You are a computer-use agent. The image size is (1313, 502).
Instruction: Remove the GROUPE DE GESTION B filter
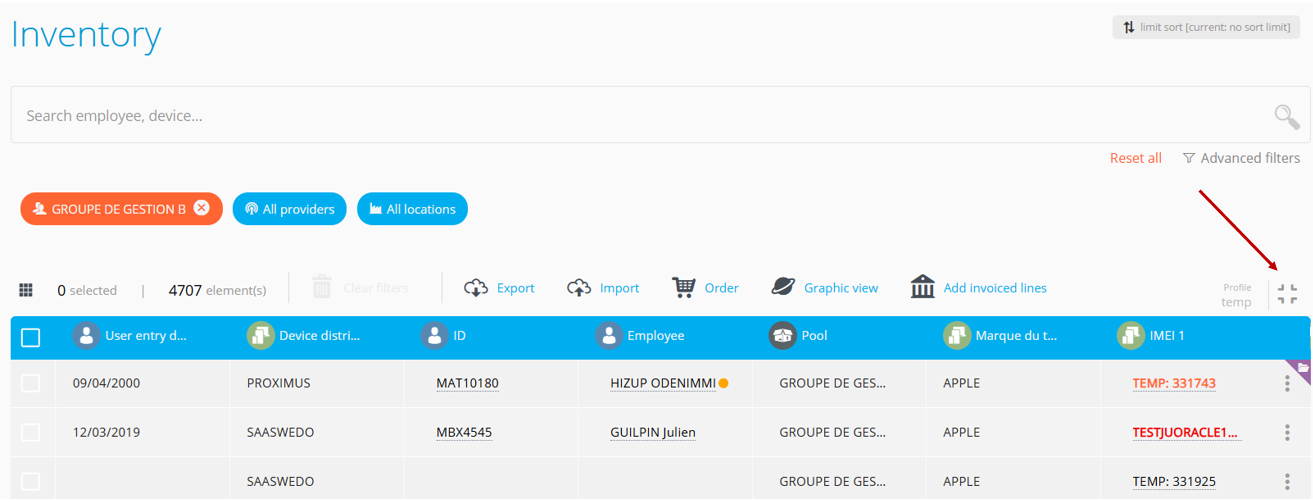202,208
